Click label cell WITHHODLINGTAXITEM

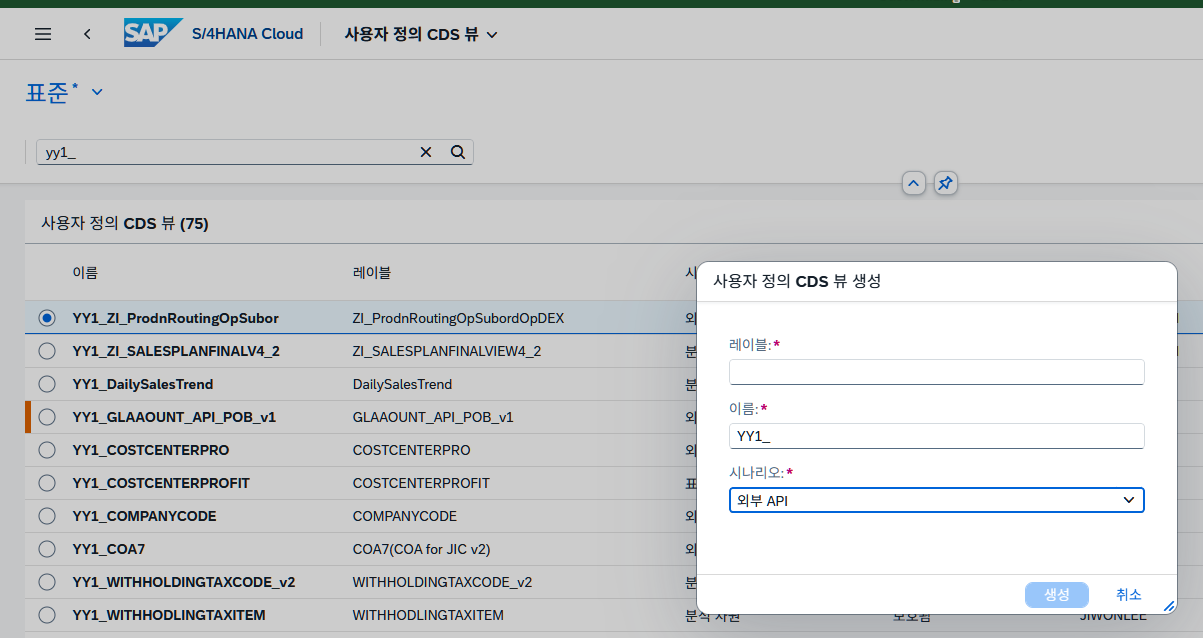(x=428, y=615)
